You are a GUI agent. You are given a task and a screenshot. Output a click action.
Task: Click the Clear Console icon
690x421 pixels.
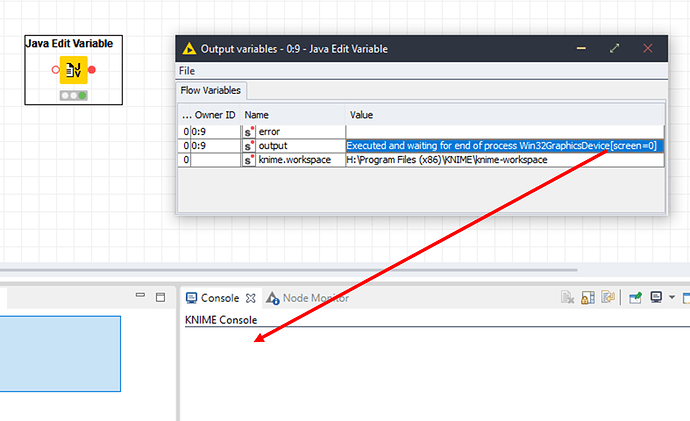(567, 298)
